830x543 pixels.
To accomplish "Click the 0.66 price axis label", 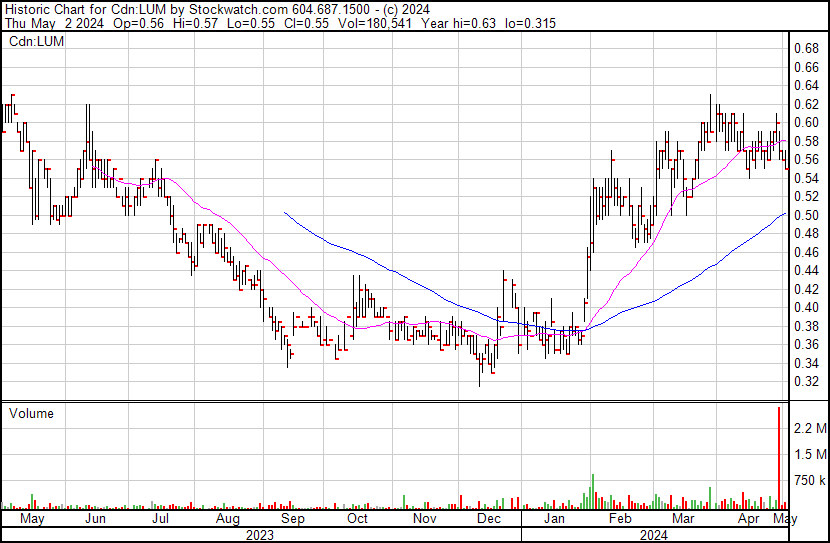I will (806, 67).
